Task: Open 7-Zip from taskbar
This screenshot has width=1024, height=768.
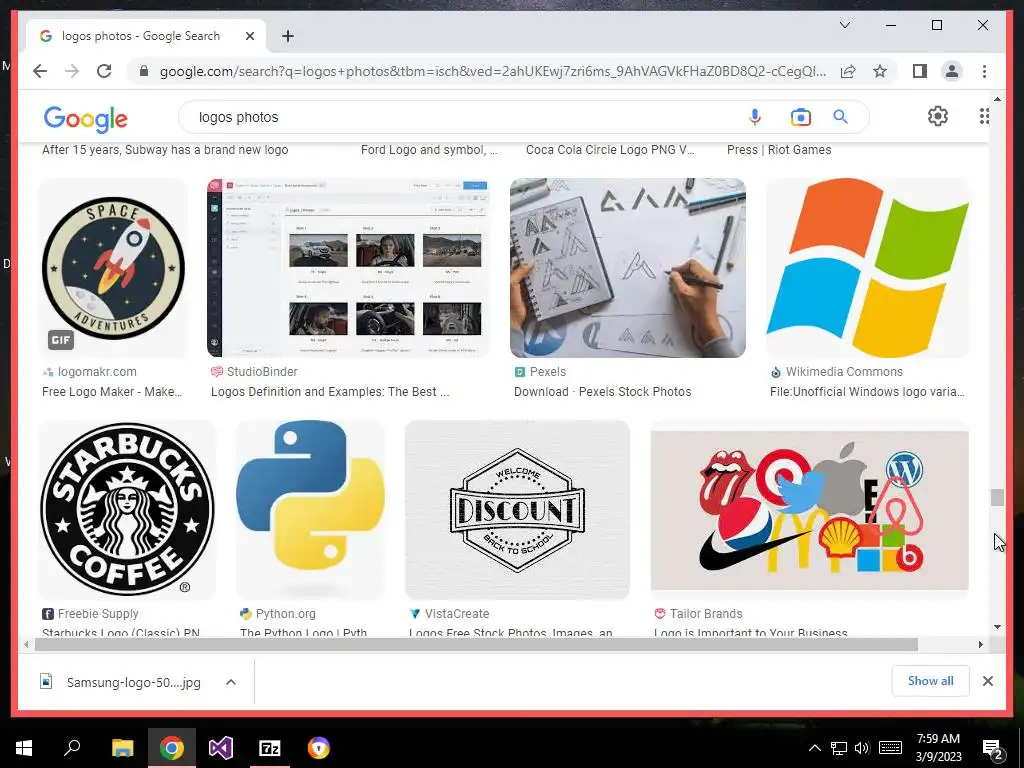Action: (x=270, y=748)
